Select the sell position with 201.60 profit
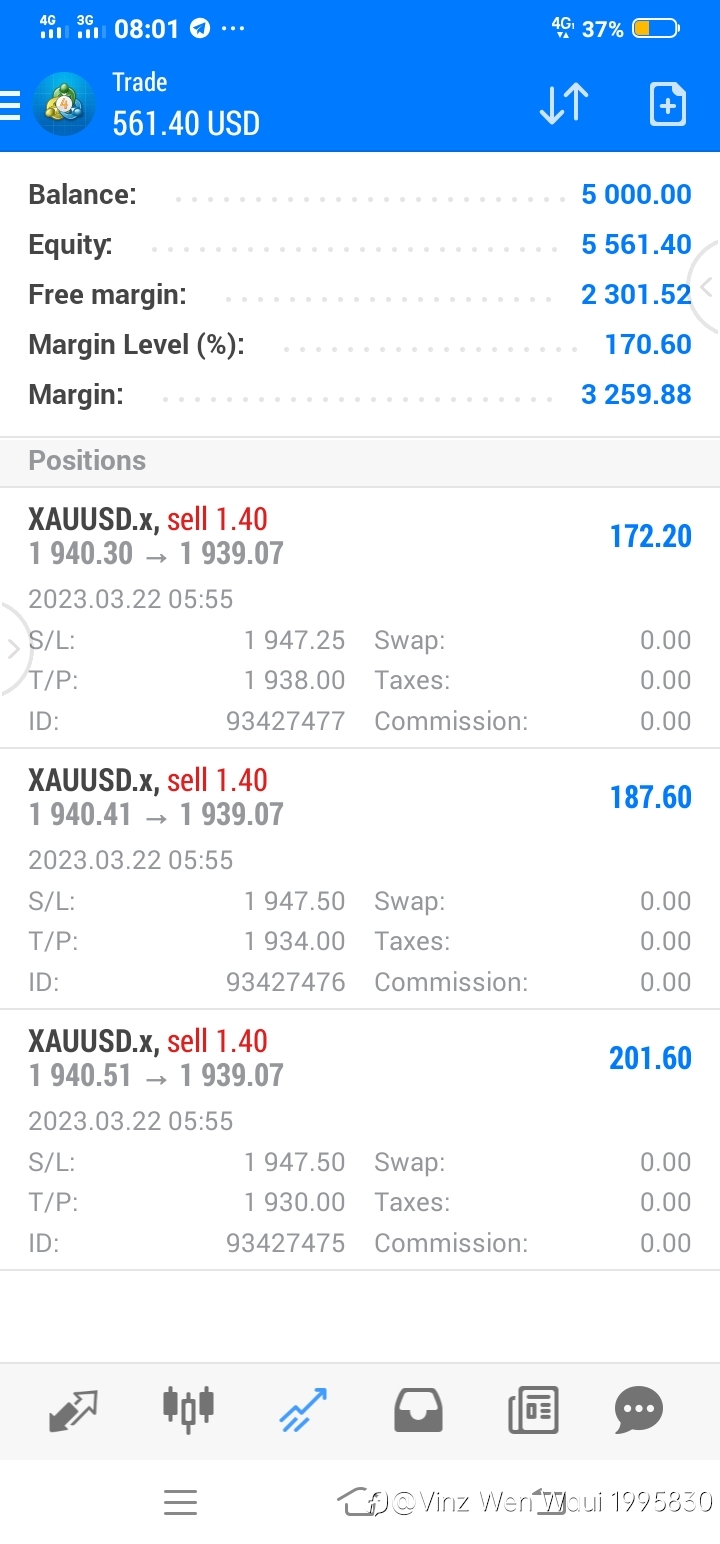 [x=360, y=1140]
